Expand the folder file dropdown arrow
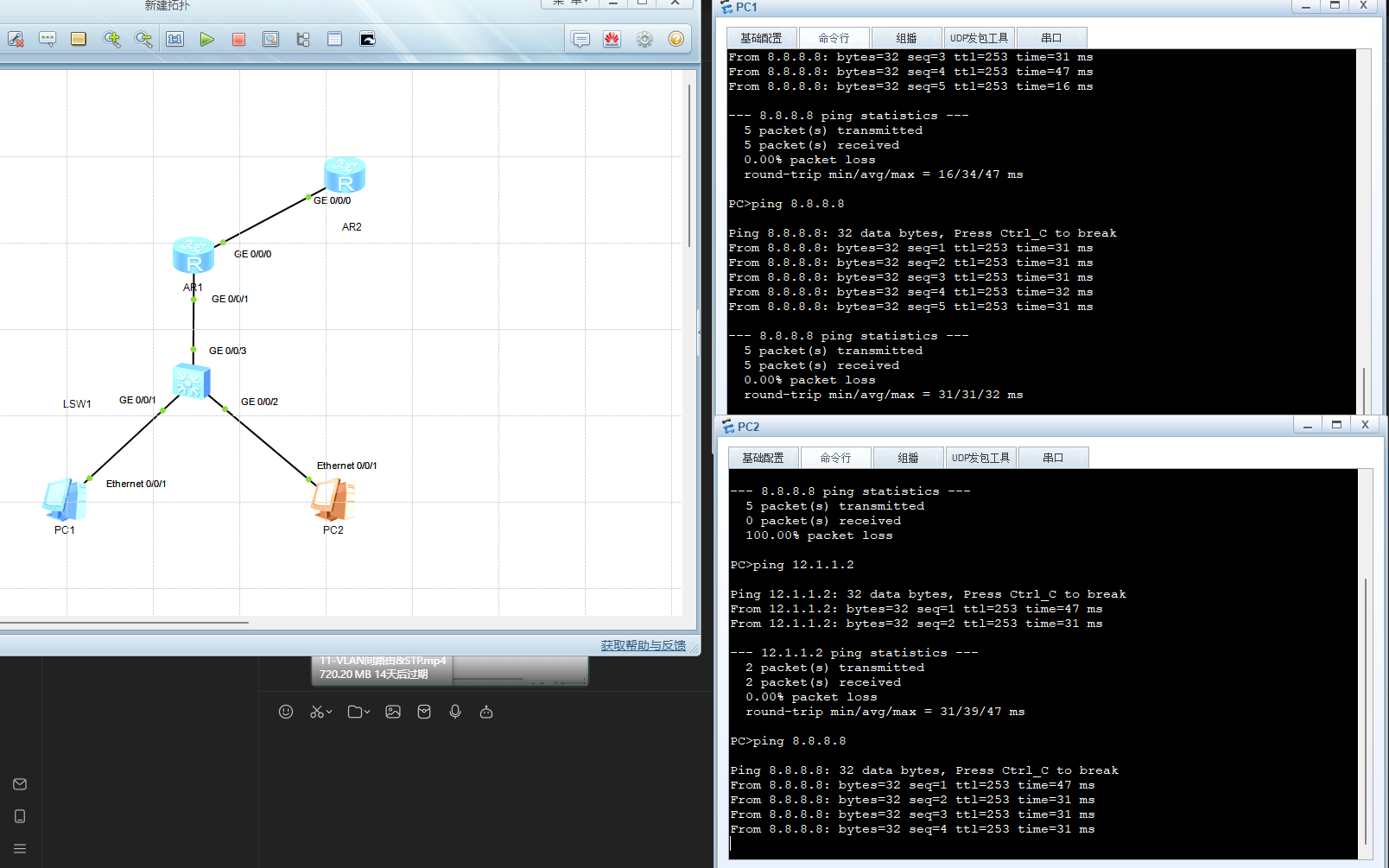Image resolution: width=1389 pixels, height=868 pixels. pyautogui.click(x=367, y=713)
